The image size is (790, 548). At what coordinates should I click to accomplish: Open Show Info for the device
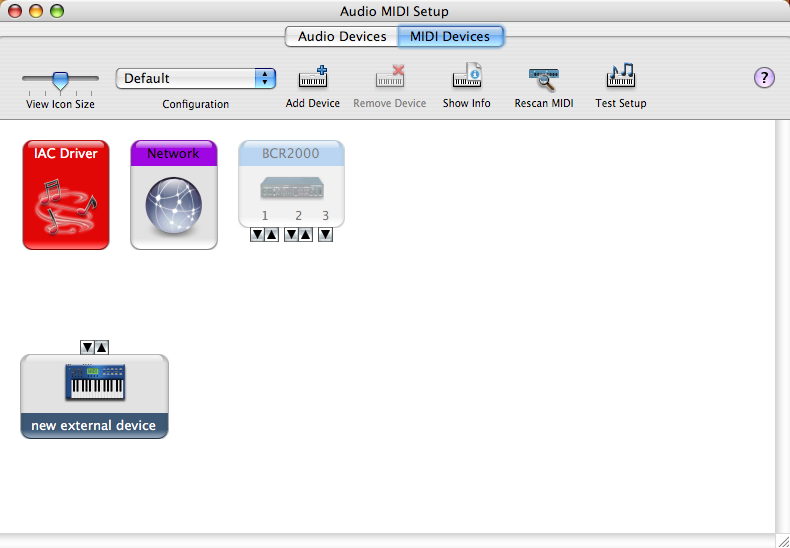(x=467, y=76)
